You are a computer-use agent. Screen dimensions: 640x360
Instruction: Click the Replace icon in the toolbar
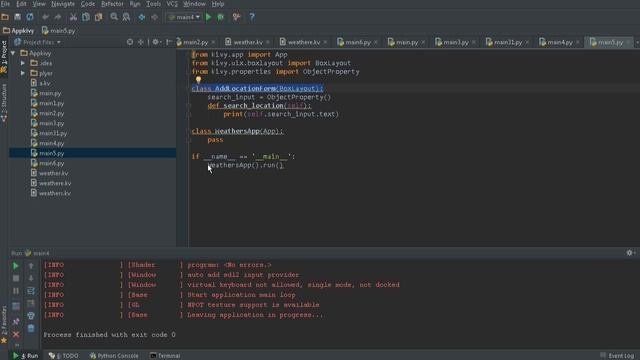point(126,17)
